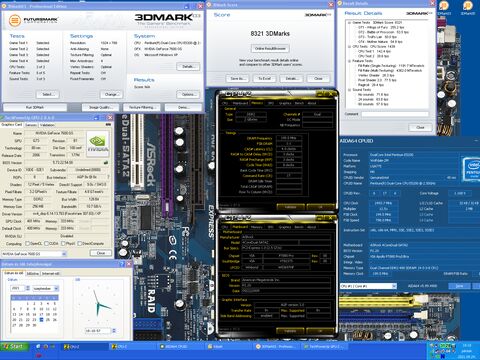Viewport: 480px width, 360px height.
Task: Click the Save button in AIDA64 CPUID
Action: coord(459,286)
